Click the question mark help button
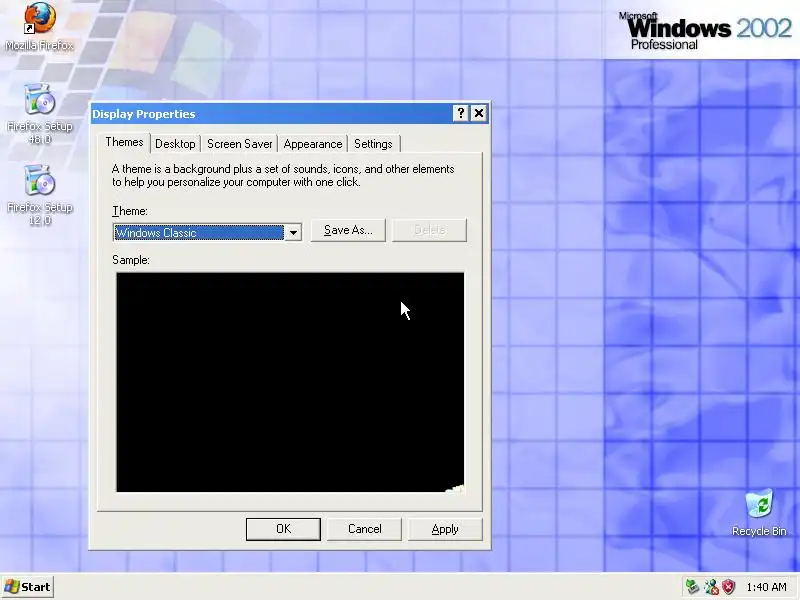Viewport: 800px width, 600px height. coord(460,113)
